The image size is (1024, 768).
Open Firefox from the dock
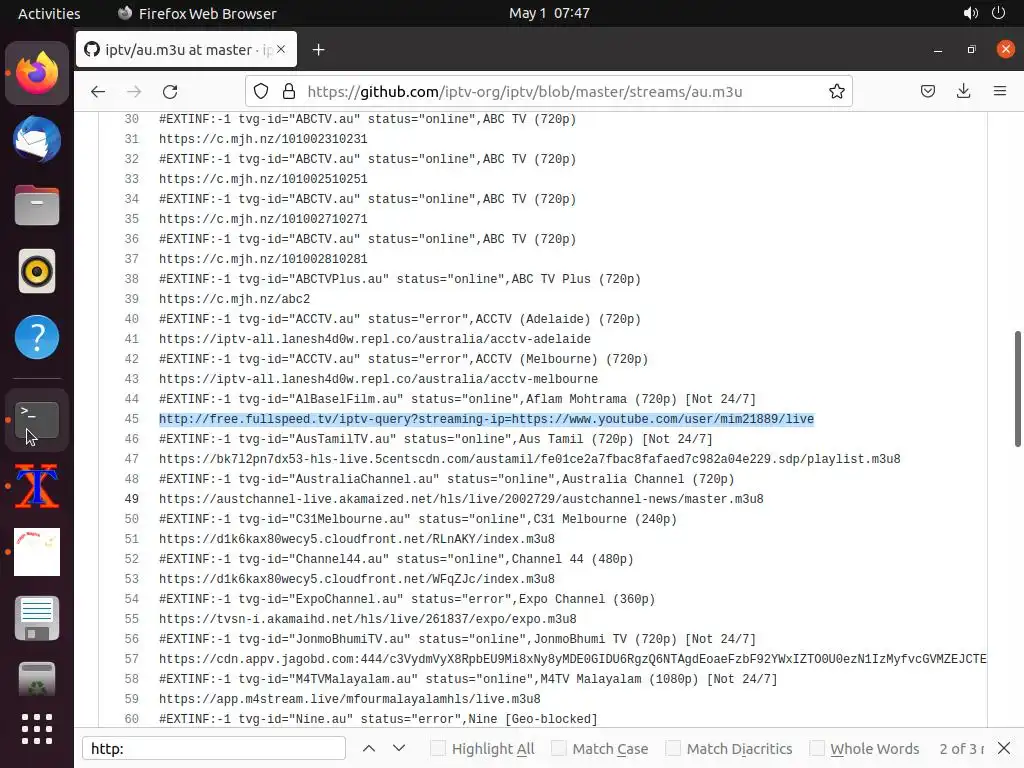[x=37, y=73]
